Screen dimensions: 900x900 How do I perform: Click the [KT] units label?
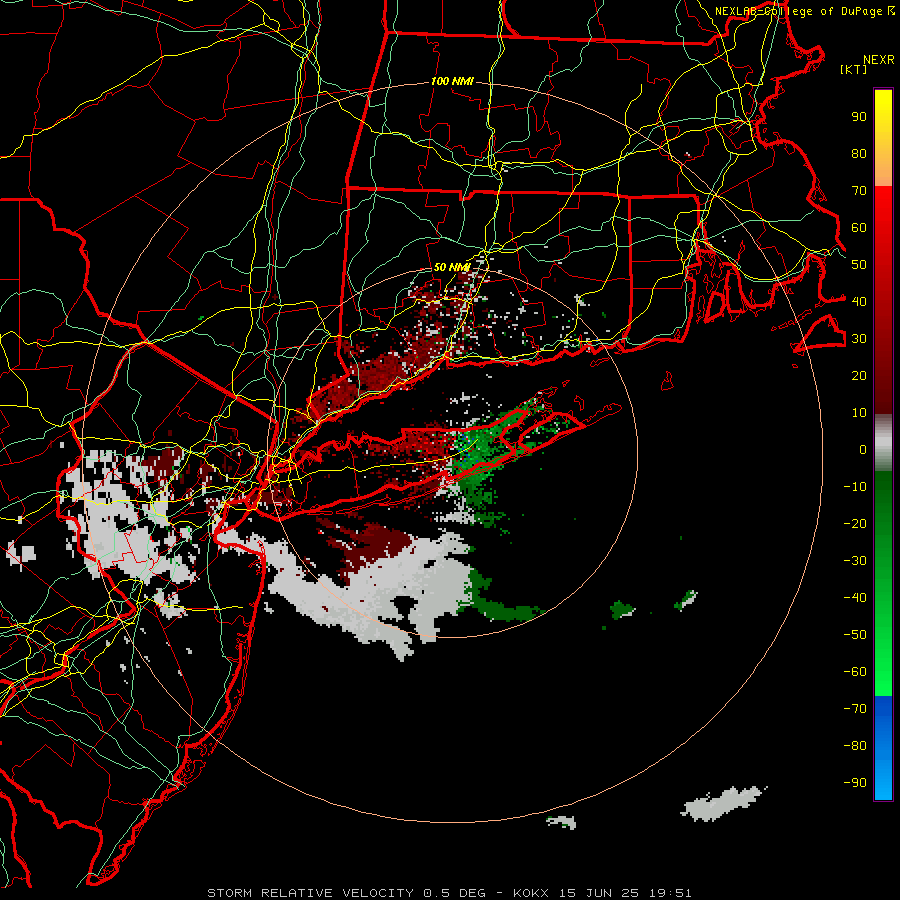click(x=854, y=69)
